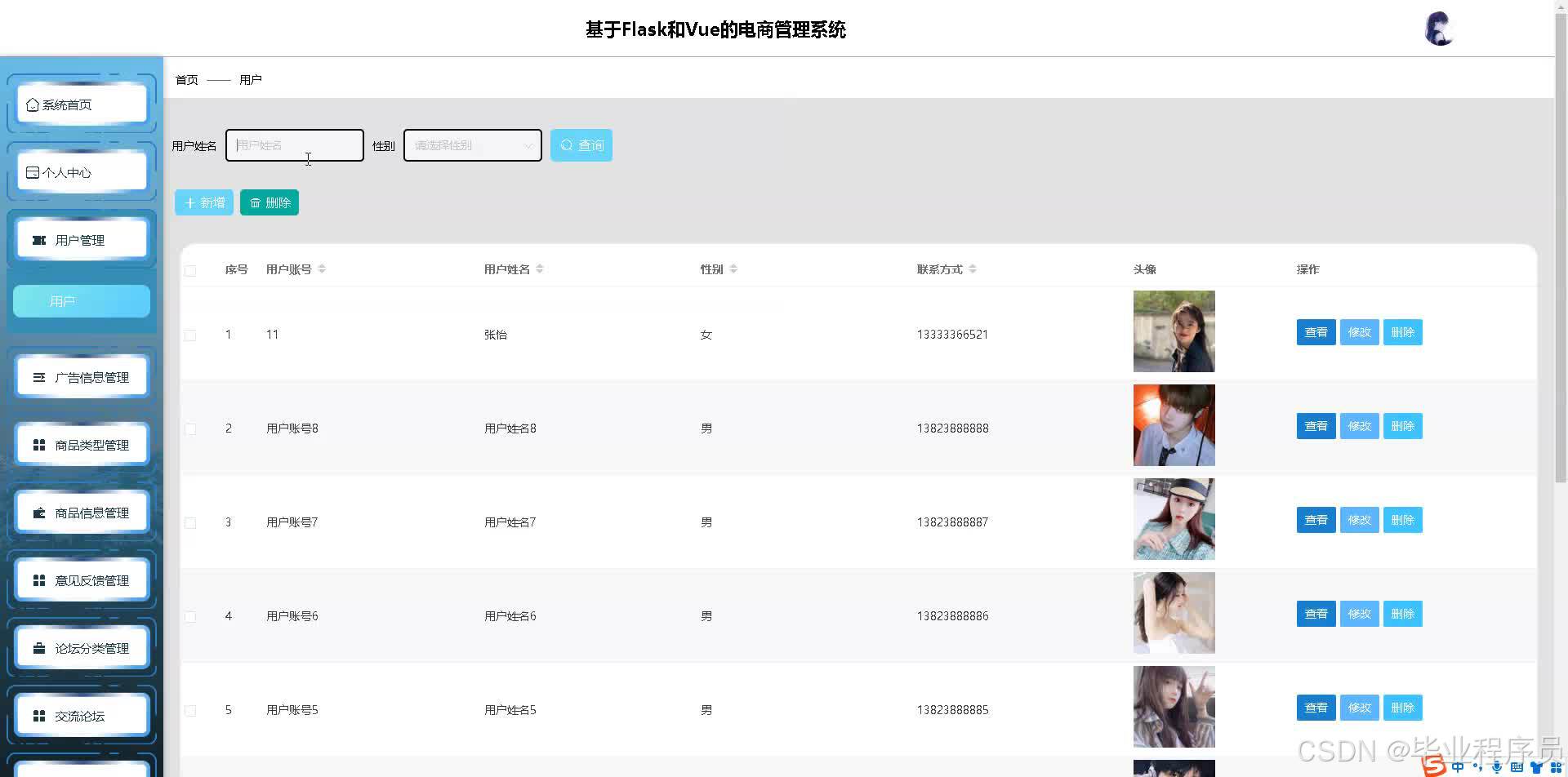Viewport: 1568px width, 777px height.
Task: Click 修改 for 用户账号5 row
Action: pyautogui.click(x=1359, y=708)
